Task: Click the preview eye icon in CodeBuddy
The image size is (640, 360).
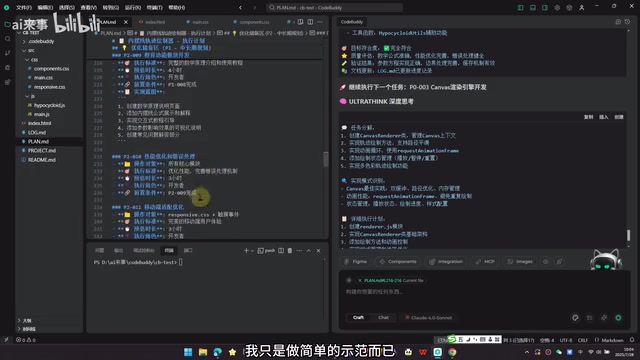Action: 546,261
